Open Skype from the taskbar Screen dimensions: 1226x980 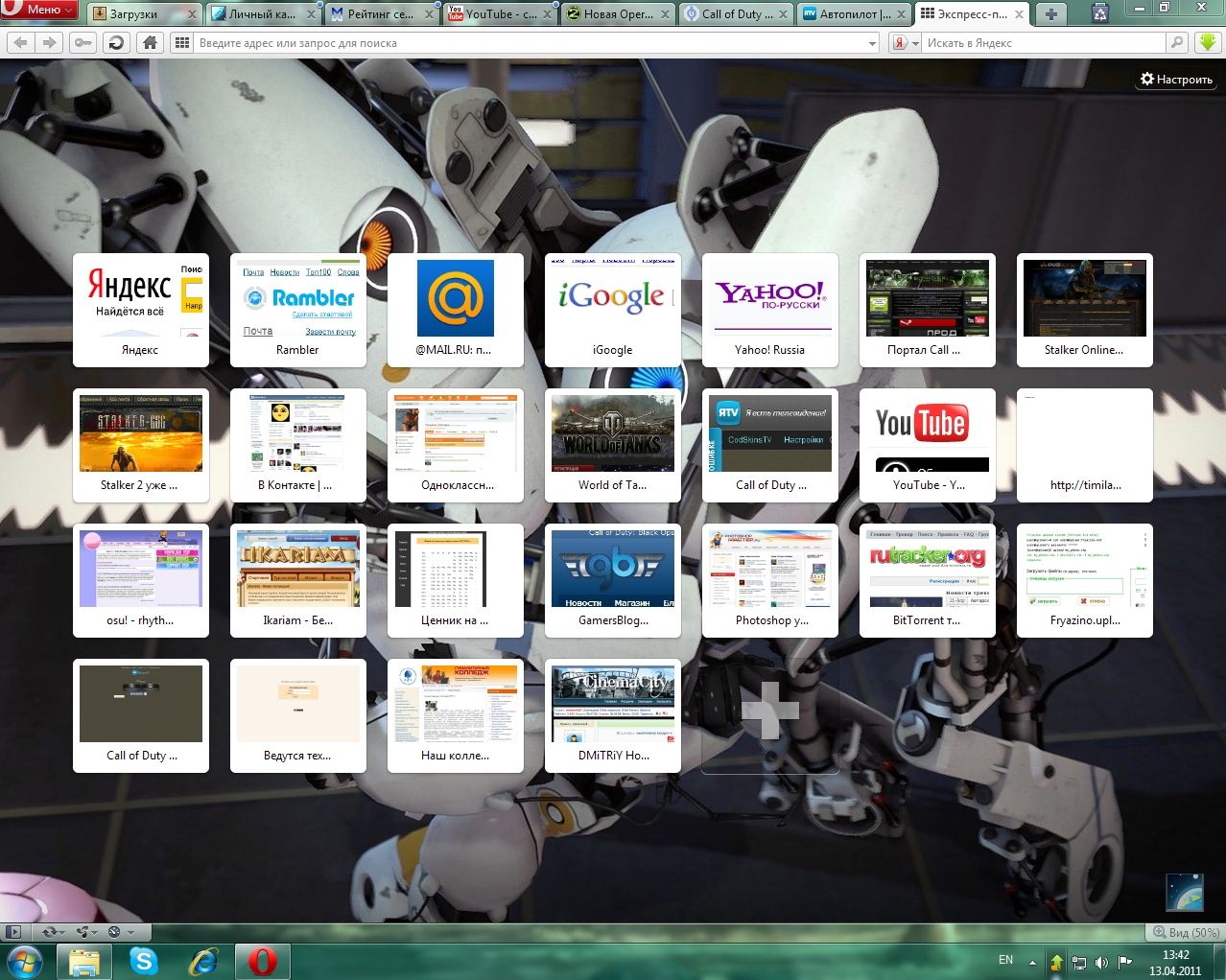143,961
